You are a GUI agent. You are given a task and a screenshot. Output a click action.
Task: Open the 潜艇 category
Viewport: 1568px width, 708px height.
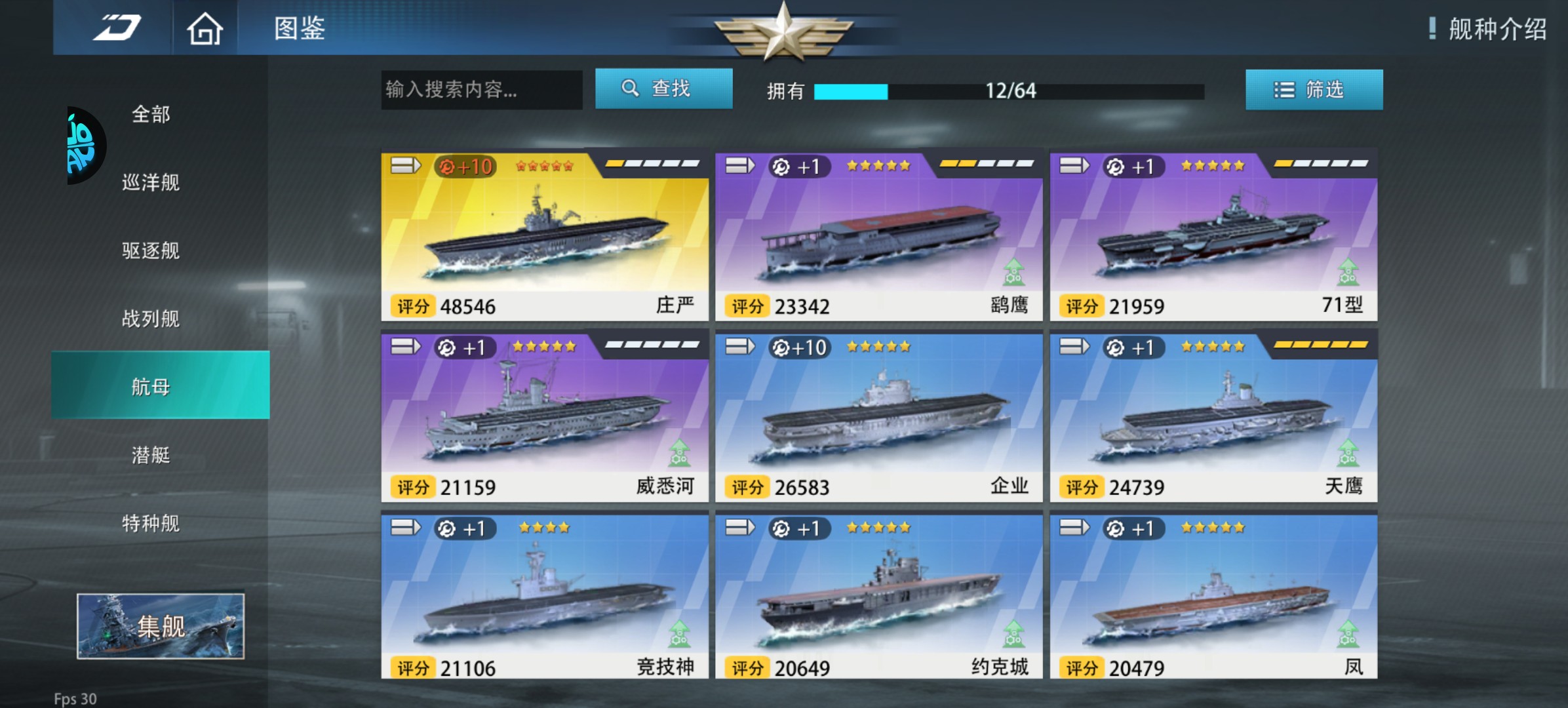pos(151,455)
